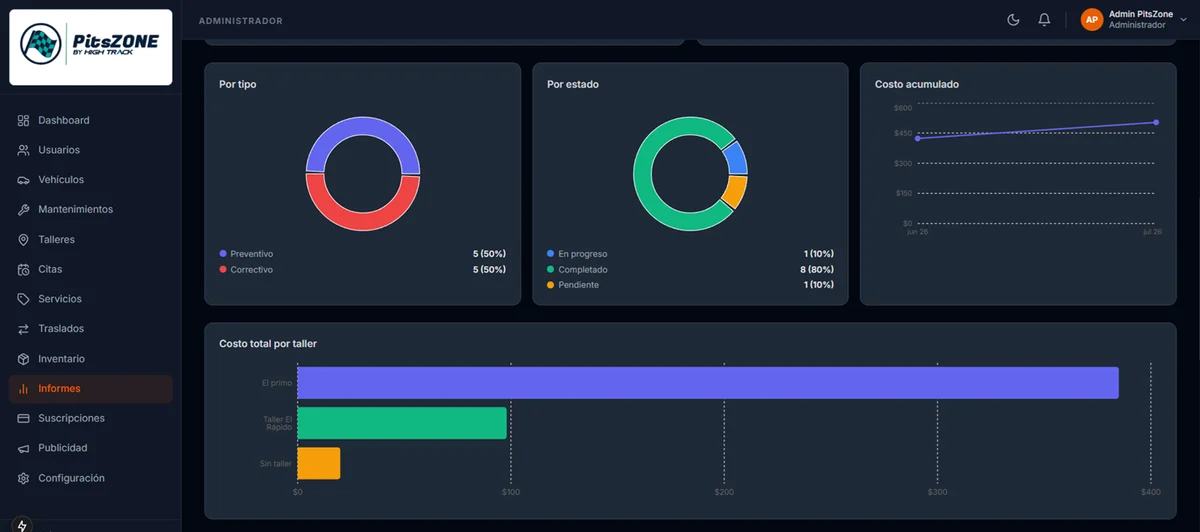Click the green Completado donut segment
Screen dimensions: 1200x532
(x=641, y=175)
